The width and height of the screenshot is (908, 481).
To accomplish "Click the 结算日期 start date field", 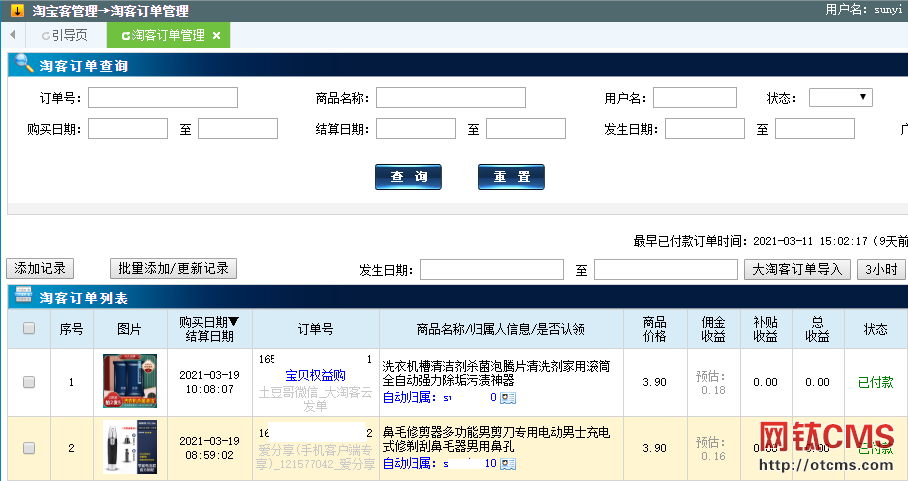I will (x=416, y=128).
